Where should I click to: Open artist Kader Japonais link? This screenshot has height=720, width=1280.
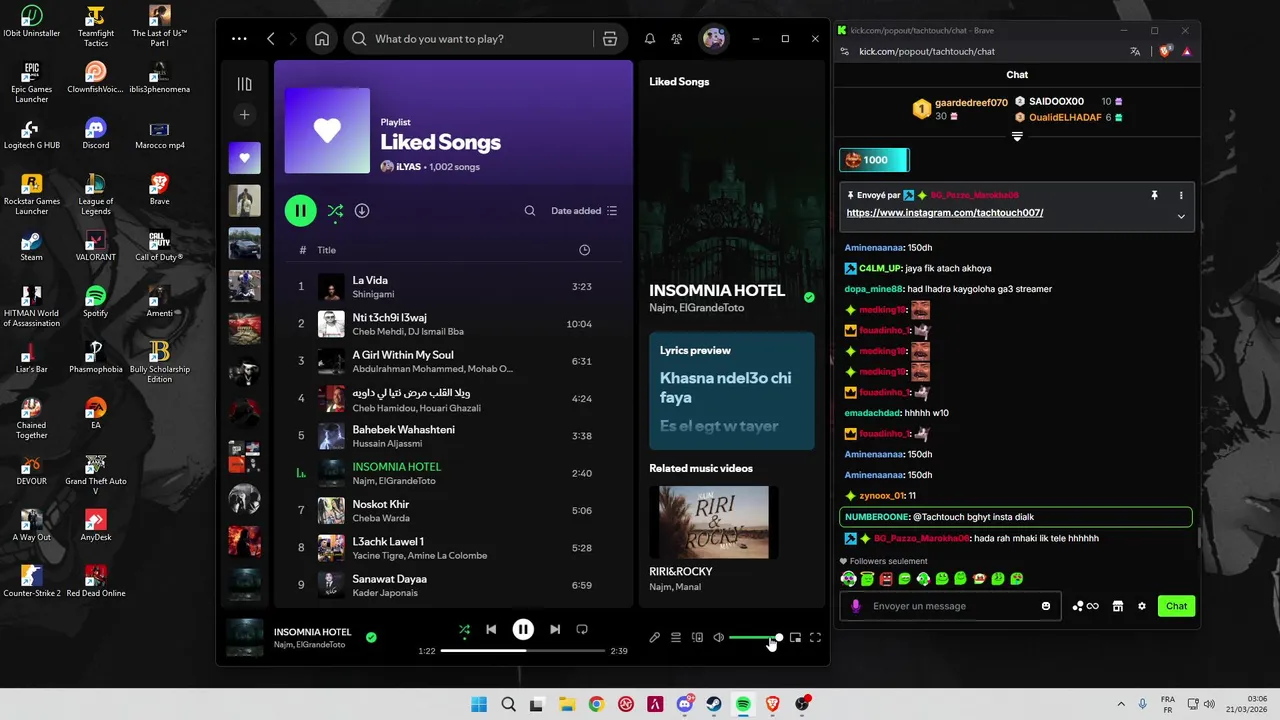[386, 593]
